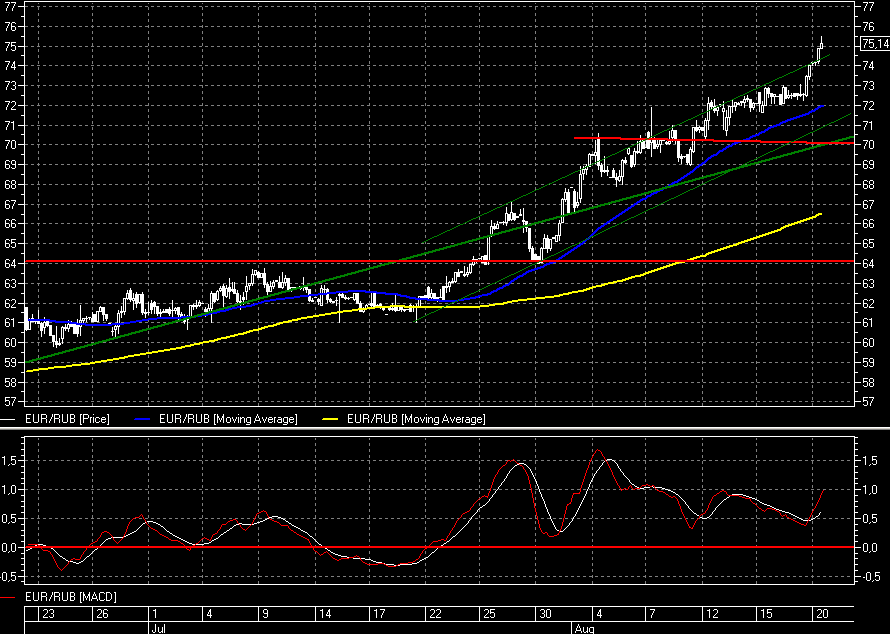Click date marker 30 on the time axis

tap(544, 613)
